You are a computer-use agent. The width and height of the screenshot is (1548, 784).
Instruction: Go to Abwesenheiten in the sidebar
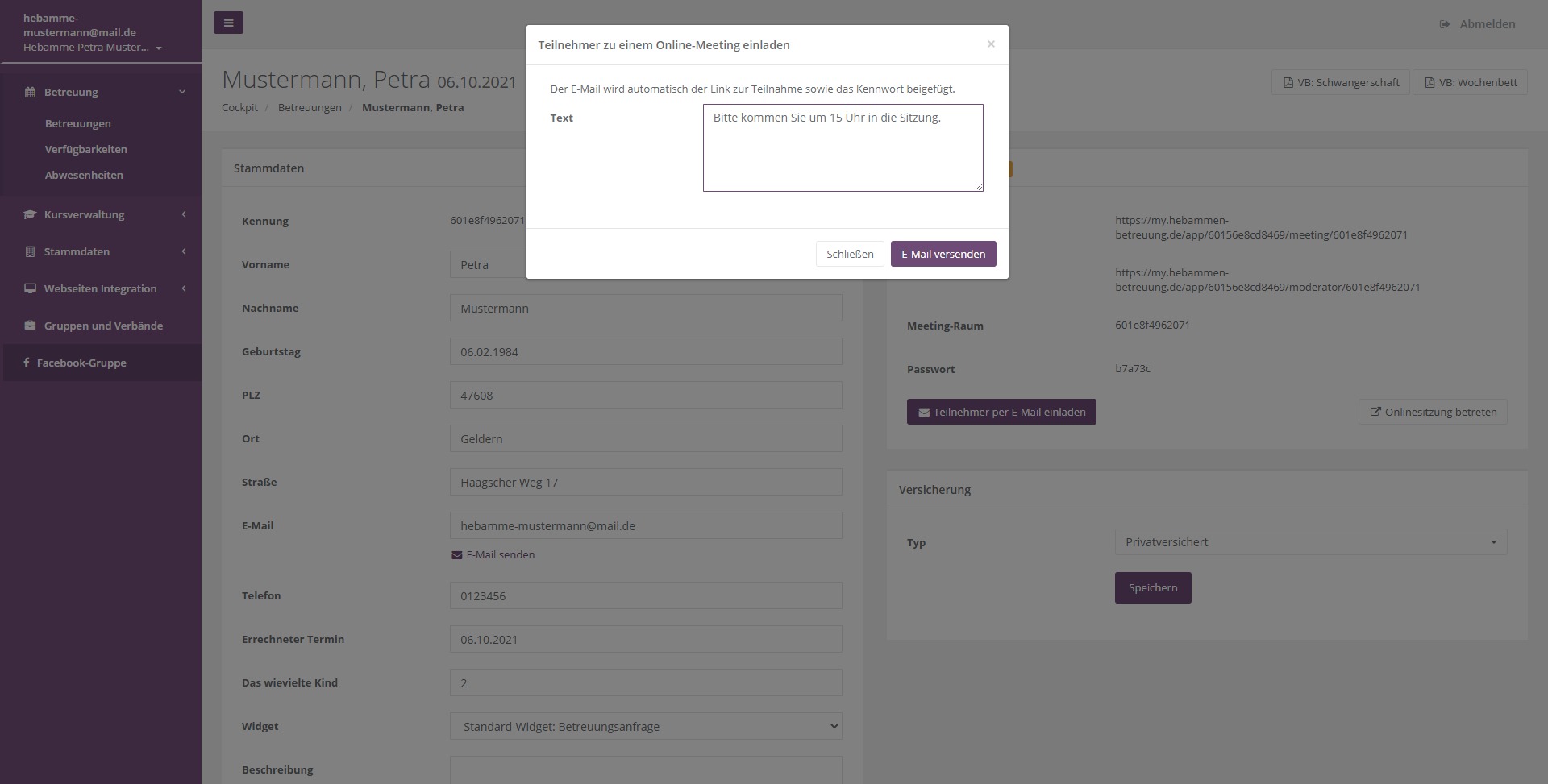[x=84, y=175]
